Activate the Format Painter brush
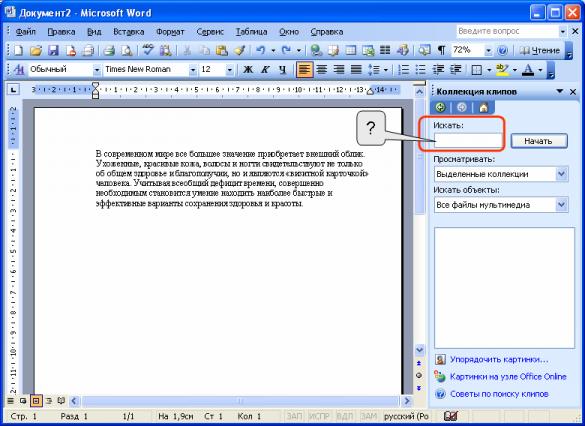The height and width of the screenshot is (426, 585). (x=239, y=50)
